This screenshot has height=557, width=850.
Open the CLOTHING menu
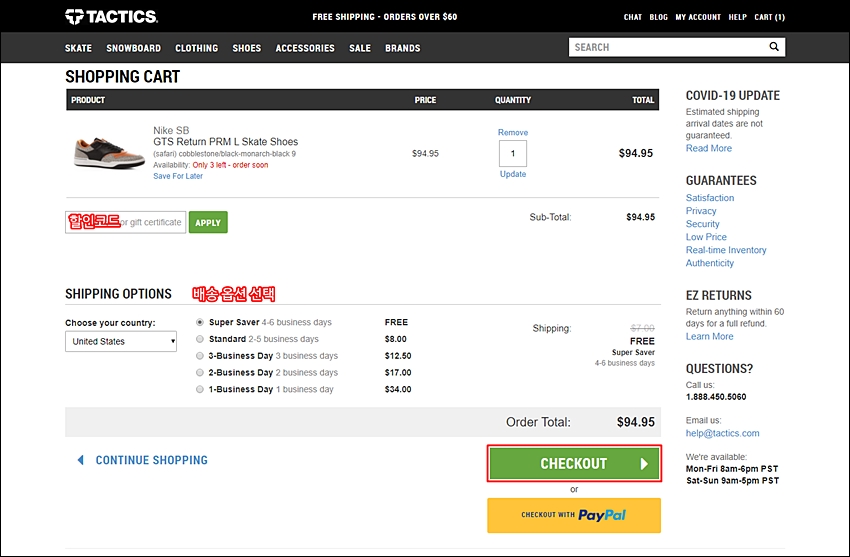196,48
